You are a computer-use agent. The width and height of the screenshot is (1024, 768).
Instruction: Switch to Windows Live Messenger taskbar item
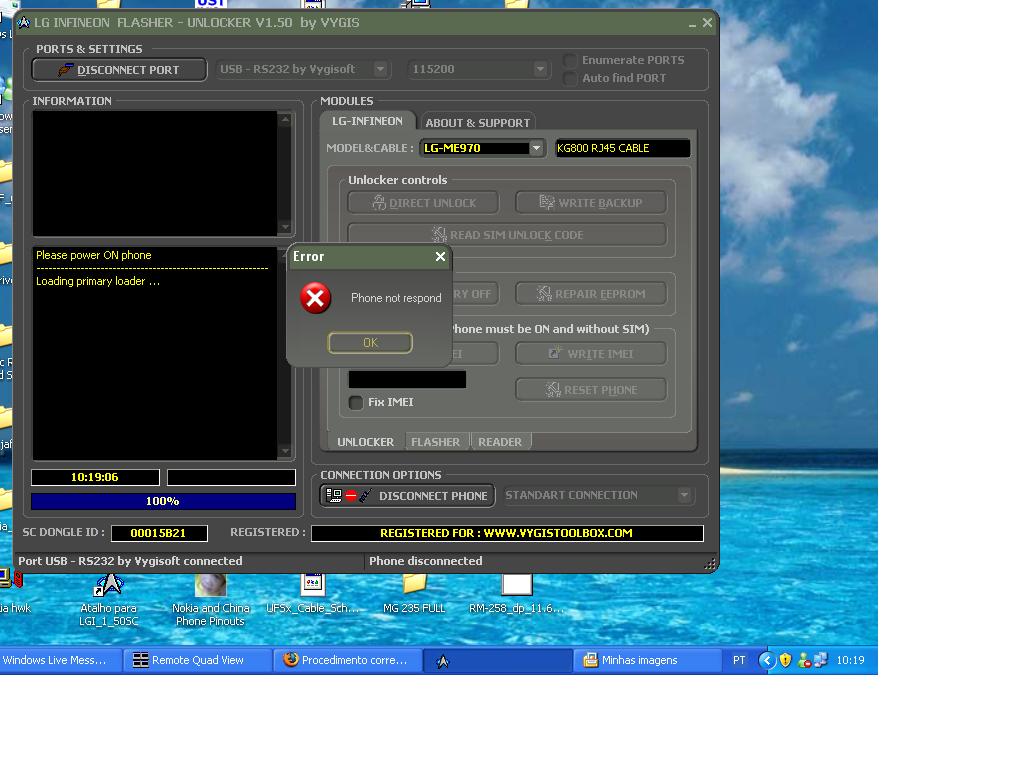pos(60,660)
